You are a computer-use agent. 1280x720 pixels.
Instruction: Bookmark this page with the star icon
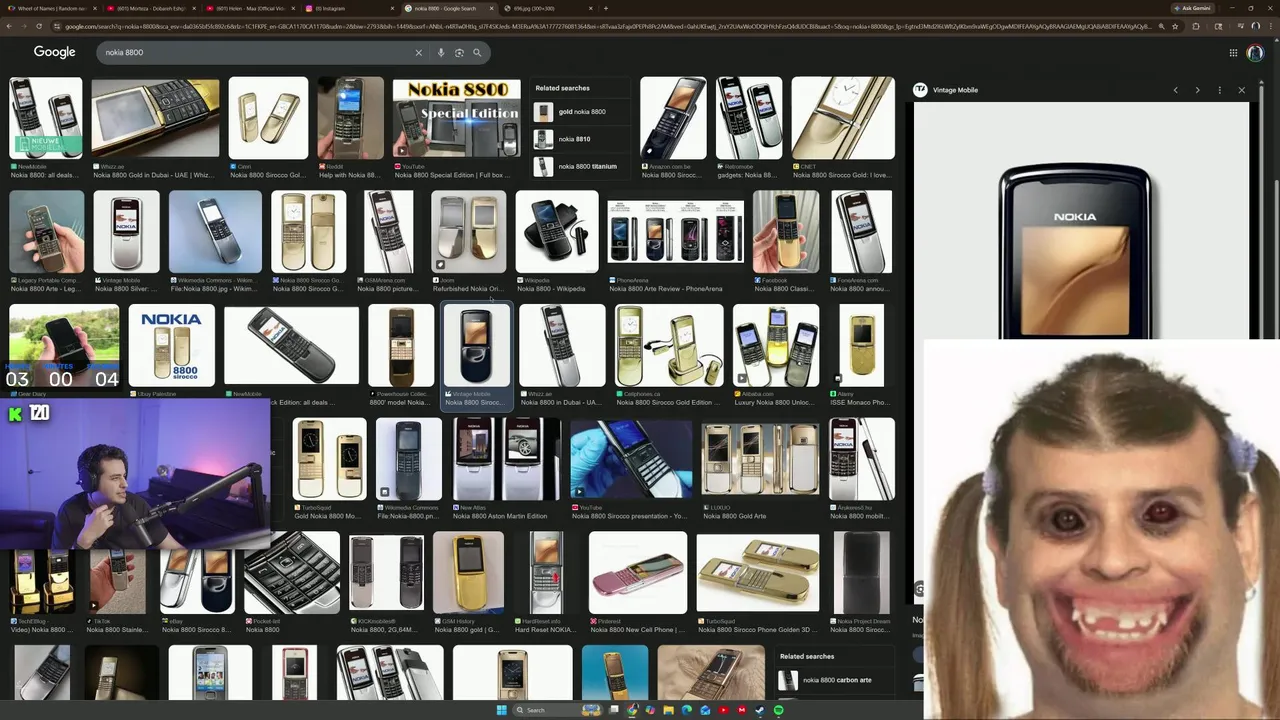click(1176, 26)
